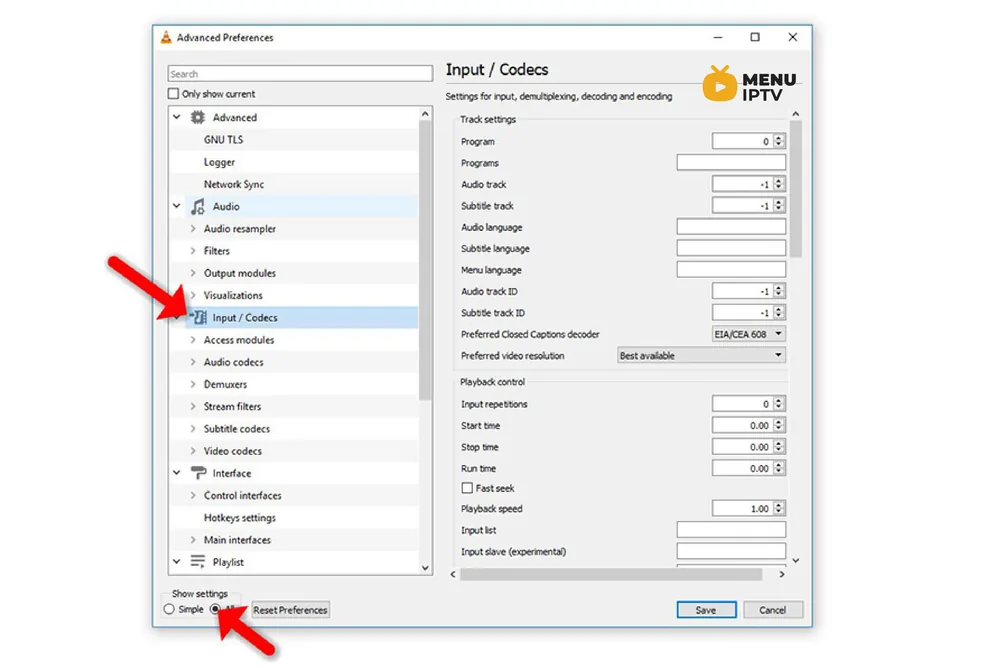Click the tree panel scroll down arrow
This screenshot has width=1000, height=668.
(425, 568)
